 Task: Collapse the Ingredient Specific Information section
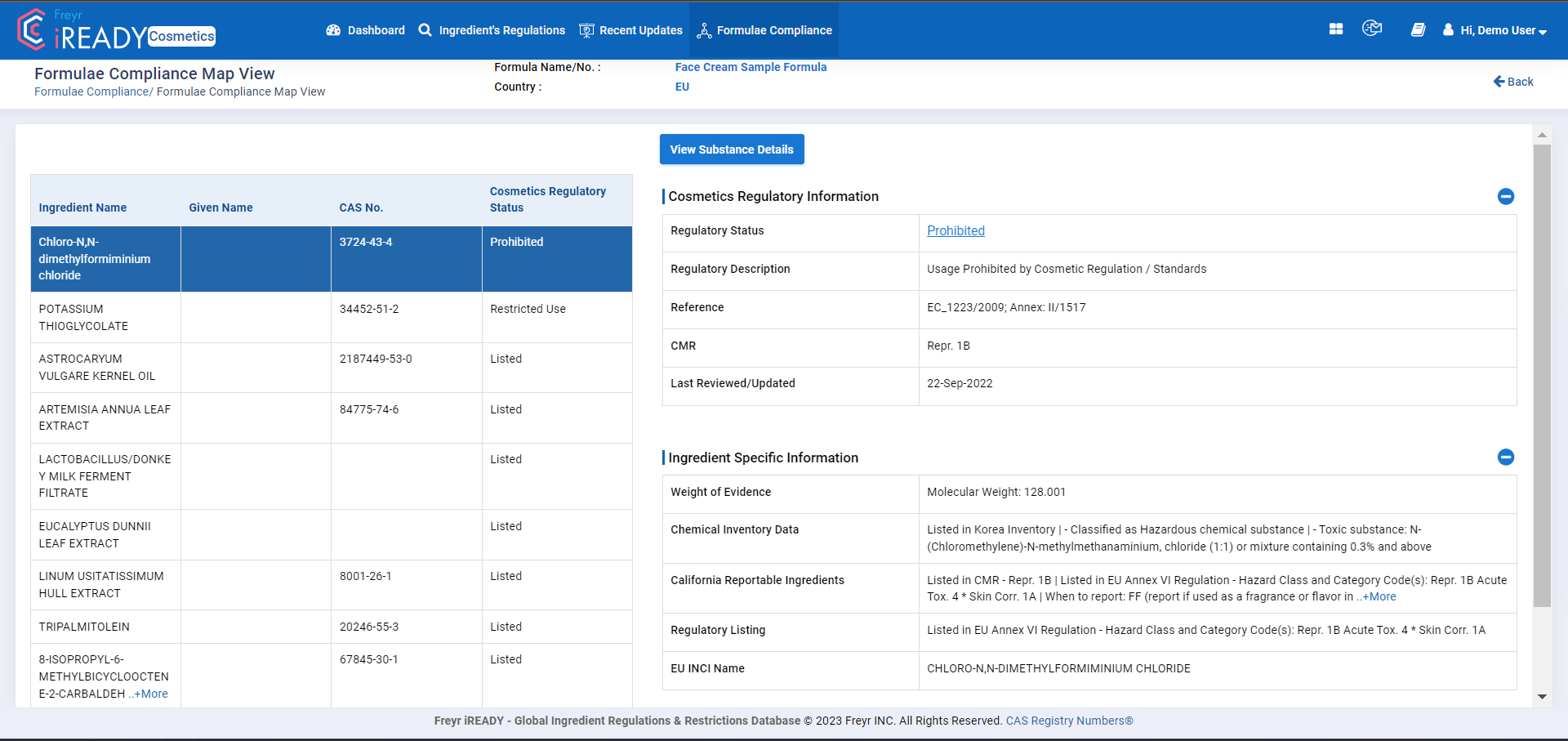pos(1506,458)
